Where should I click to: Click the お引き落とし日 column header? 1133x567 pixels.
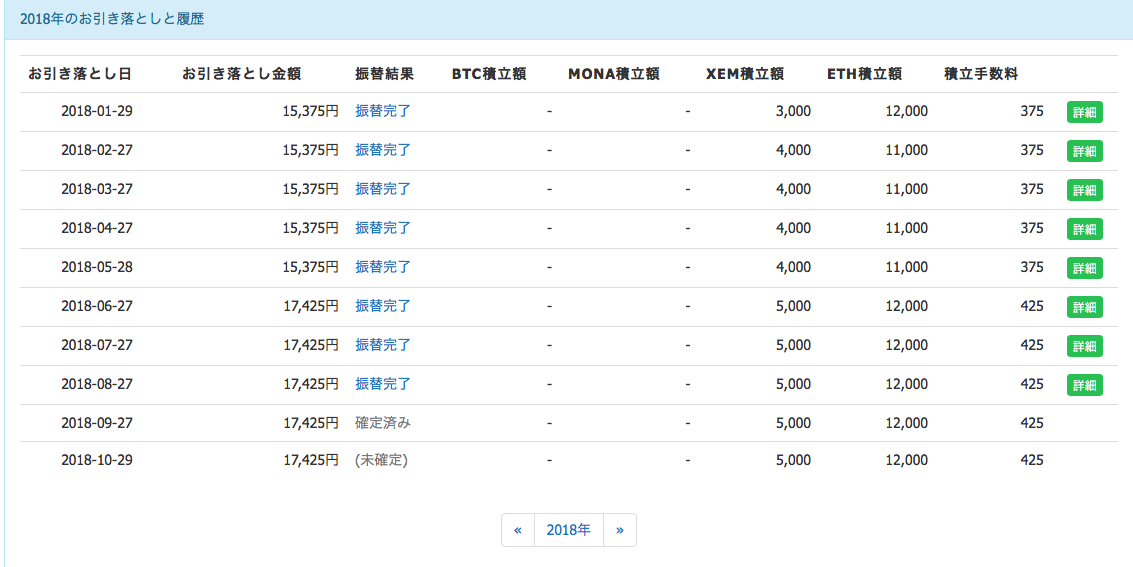point(80,74)
